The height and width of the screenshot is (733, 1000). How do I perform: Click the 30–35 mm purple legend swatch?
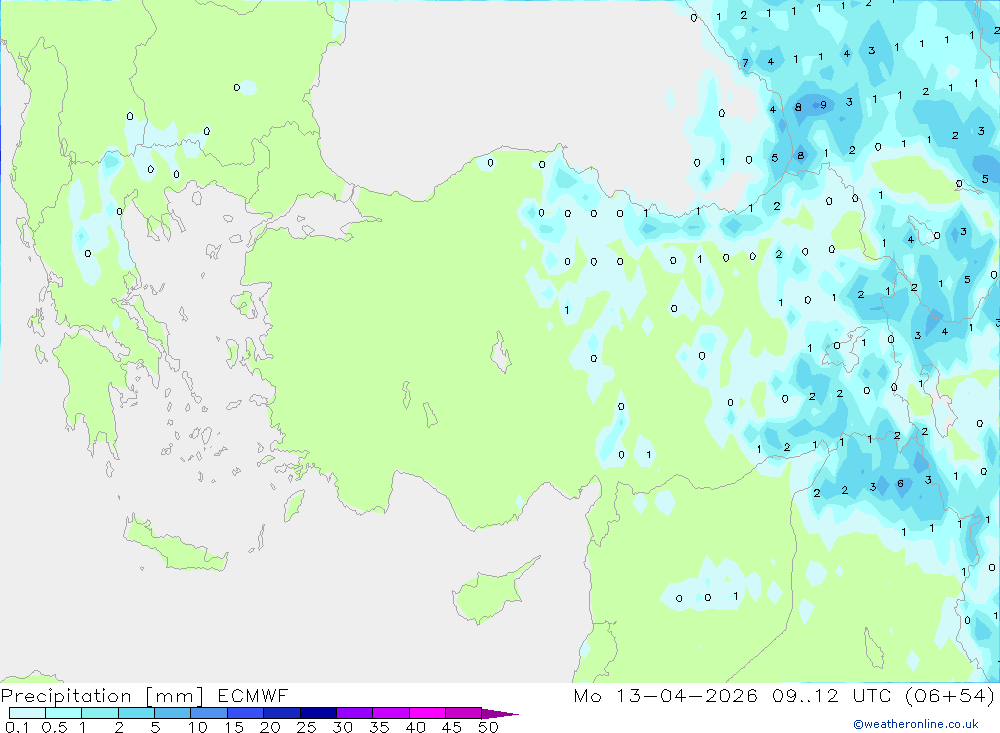pyautogui.click(x=355, y=713)
